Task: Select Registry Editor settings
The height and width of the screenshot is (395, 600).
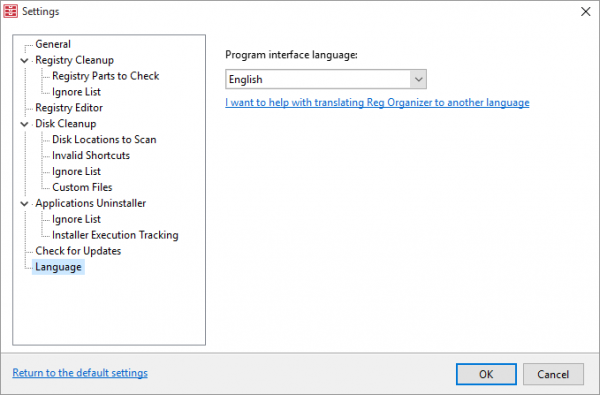Action: pos(69,108)
